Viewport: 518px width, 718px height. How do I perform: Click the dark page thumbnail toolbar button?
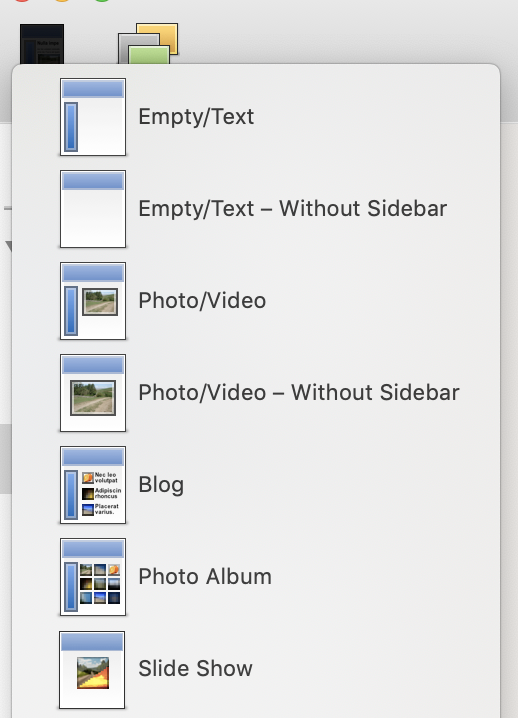42,44
